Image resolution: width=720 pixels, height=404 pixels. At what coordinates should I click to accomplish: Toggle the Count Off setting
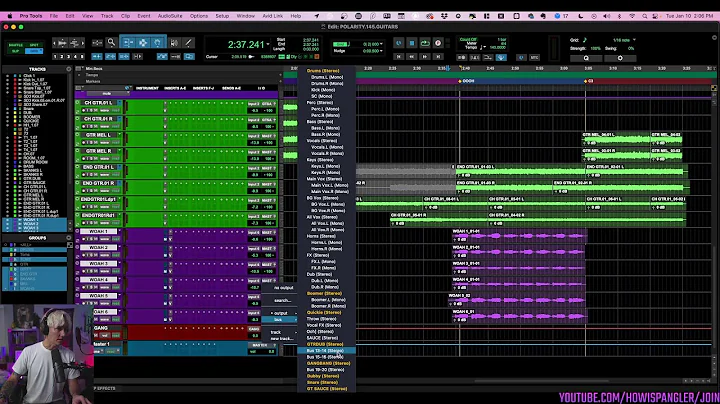[468, 39]
